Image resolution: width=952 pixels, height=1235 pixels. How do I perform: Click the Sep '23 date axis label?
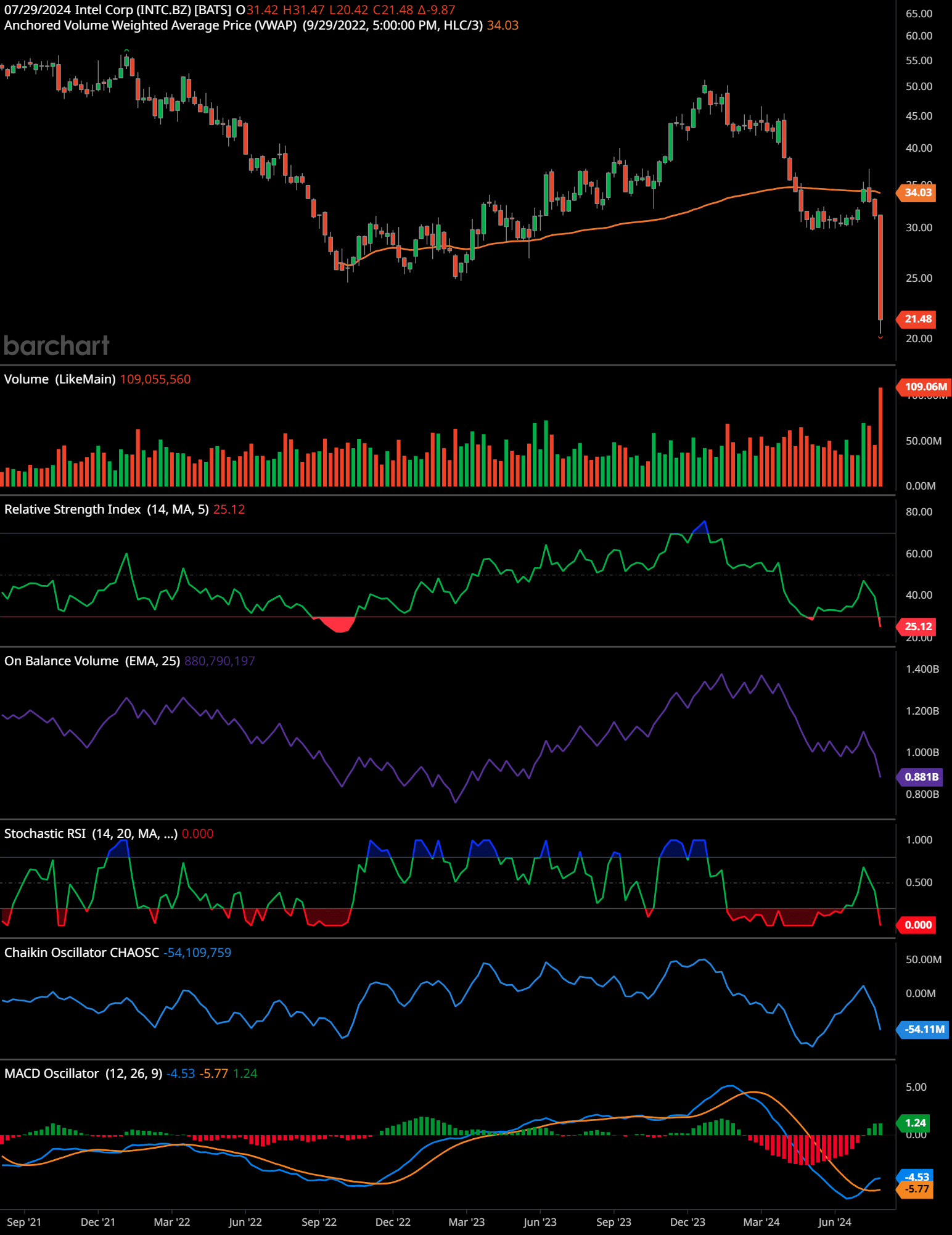[613, 1222]
